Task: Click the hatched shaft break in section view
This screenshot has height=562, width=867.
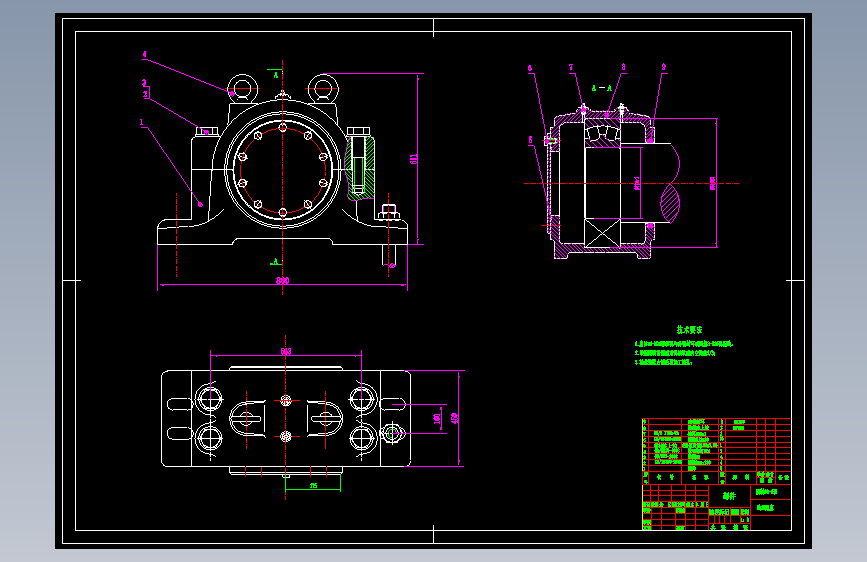Action: click(670, 204)
